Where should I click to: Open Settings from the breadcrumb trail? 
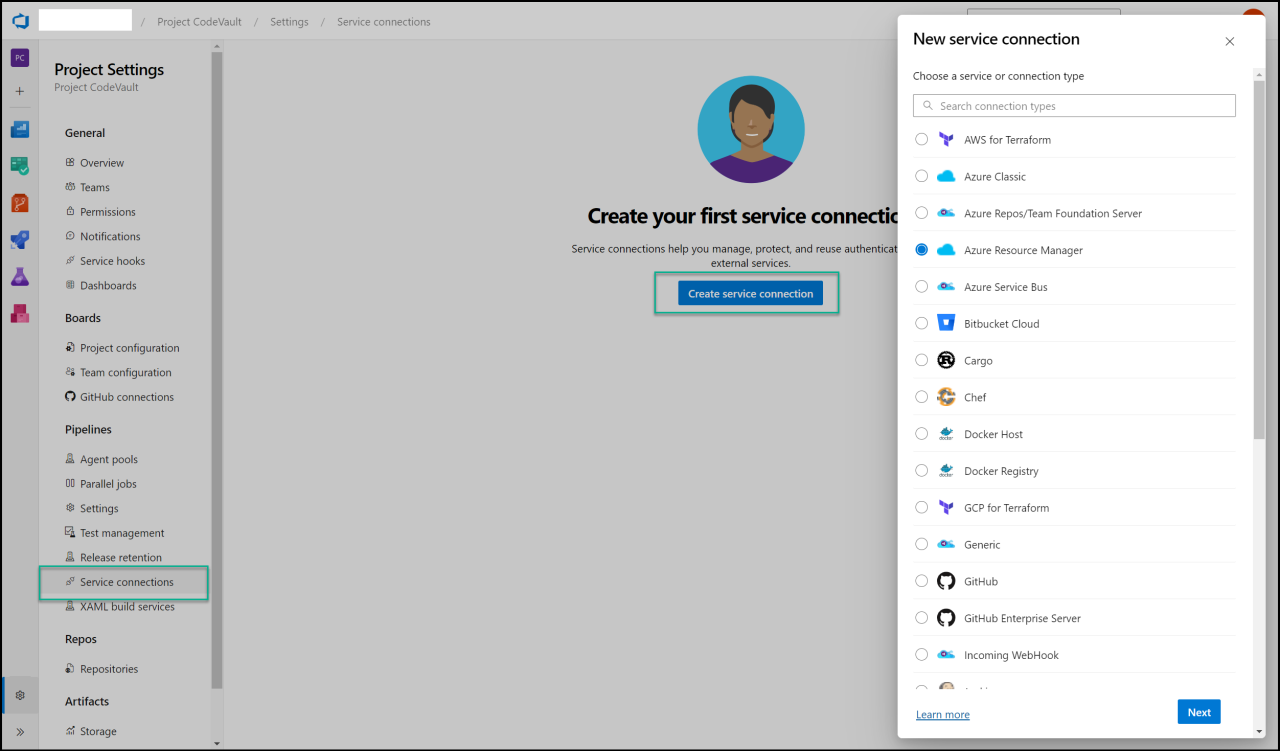(289, 21)
